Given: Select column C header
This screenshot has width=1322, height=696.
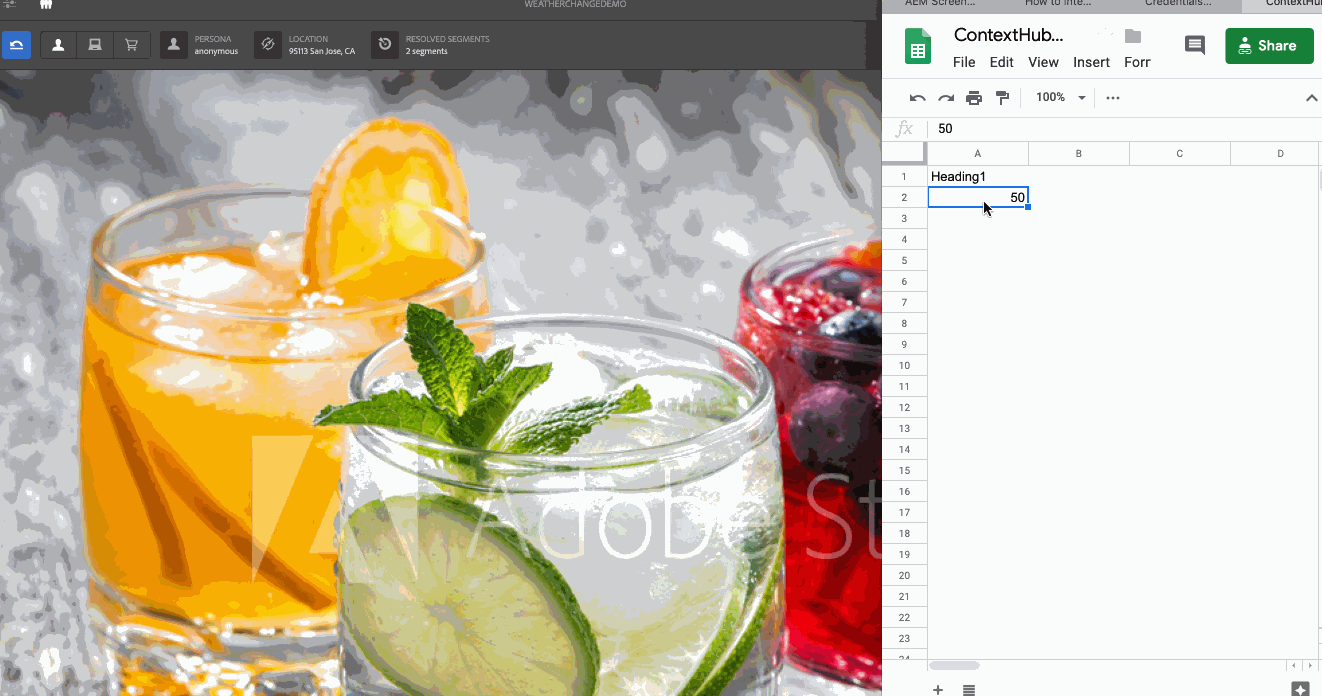Looking at the screenshot, I should point(1180,153).
